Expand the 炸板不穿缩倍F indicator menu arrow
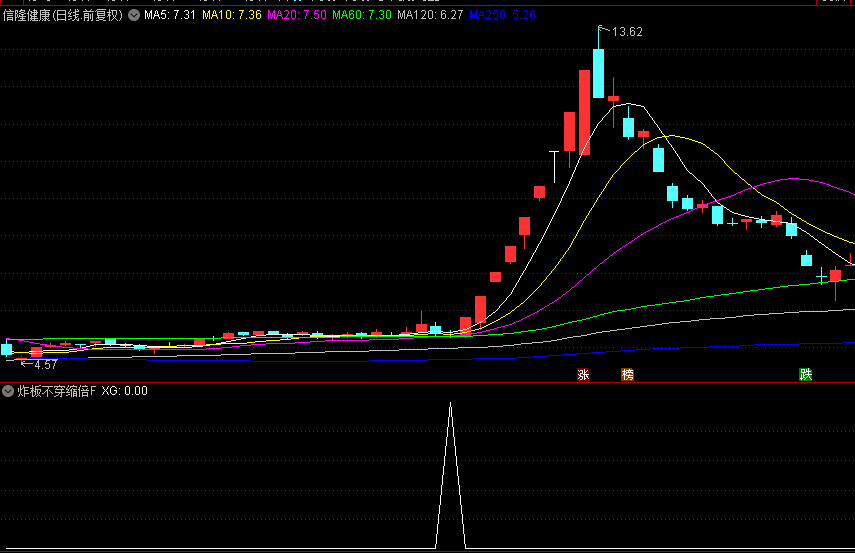Screen dimensions: 855x553 tap(8, 391)
